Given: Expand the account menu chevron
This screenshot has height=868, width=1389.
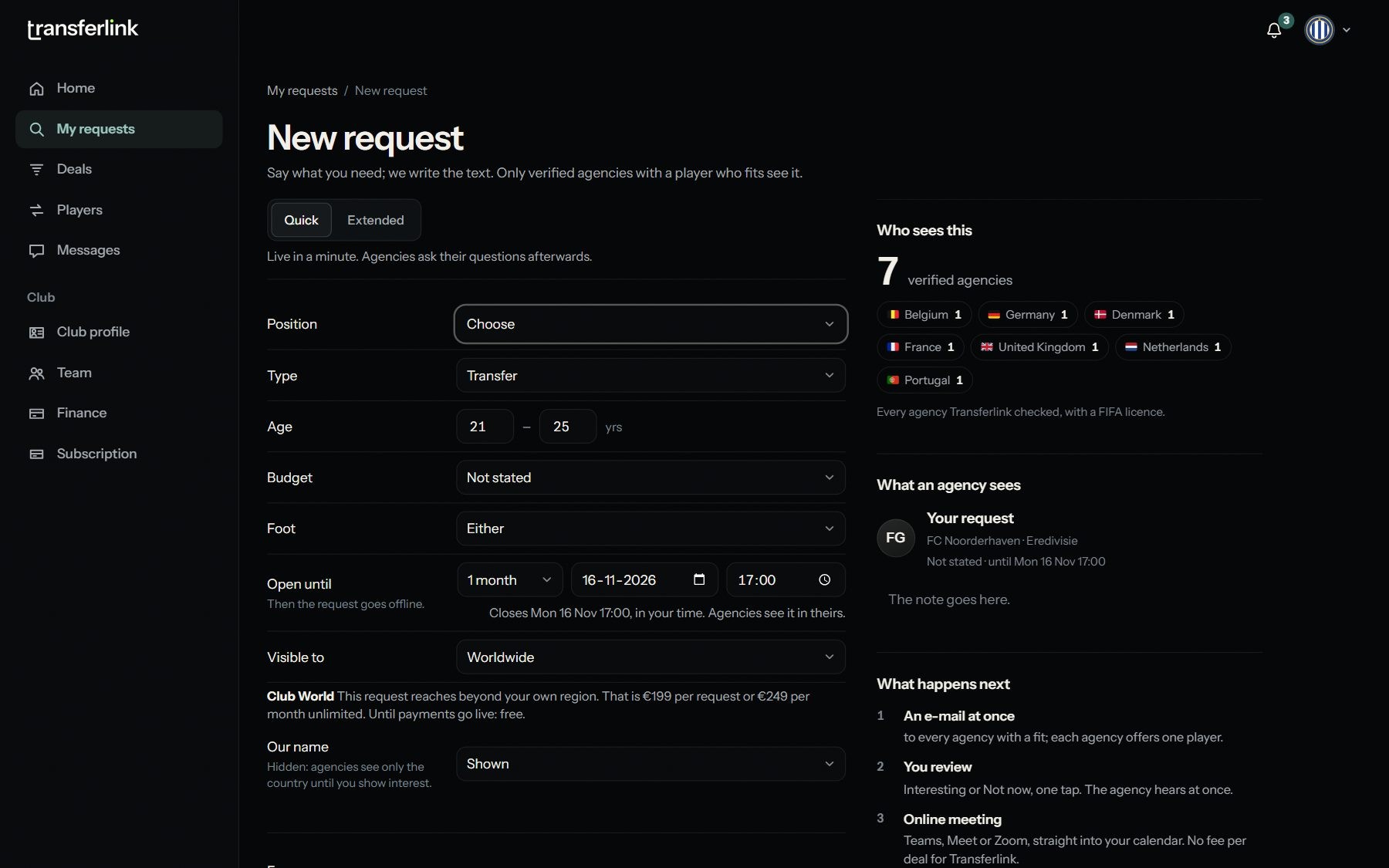Looking at the screenshot, I should coord(1347,30).
